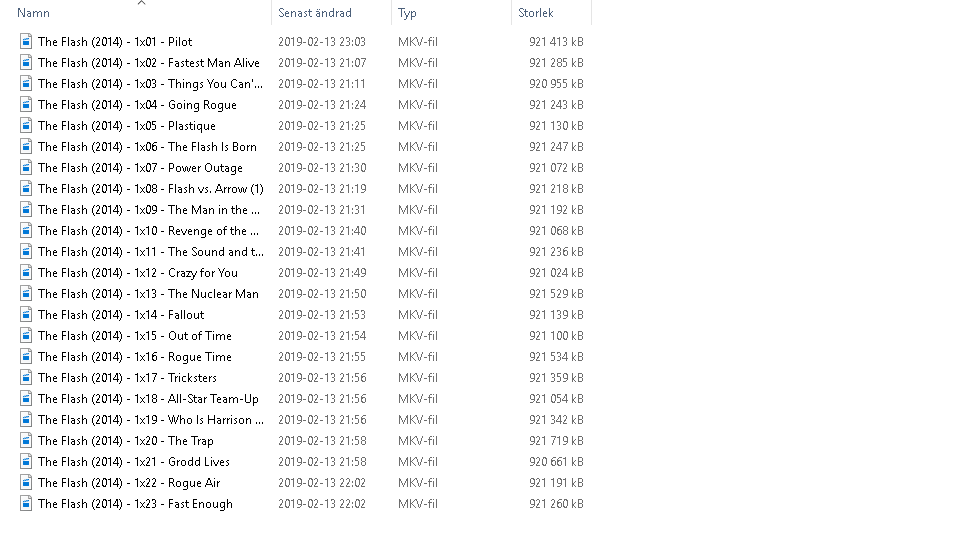Select the episode 1x13 - The Nuclear Man

[148, 294]
